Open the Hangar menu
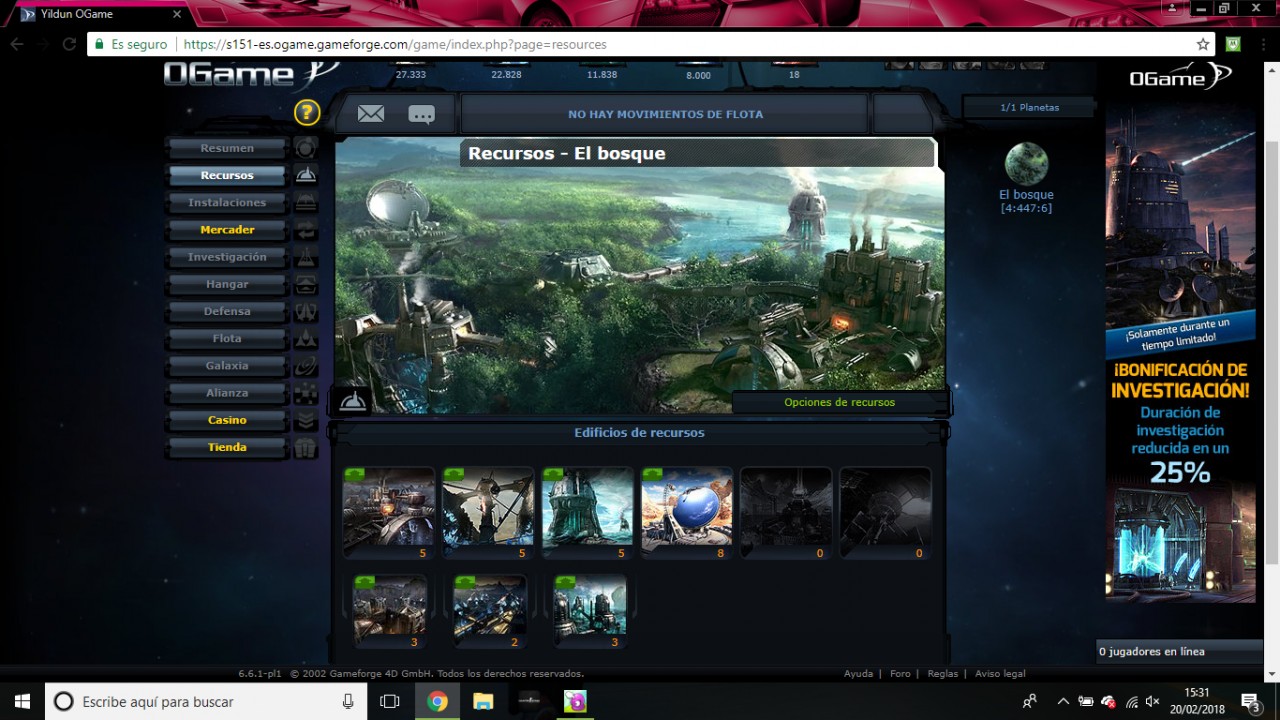 point(227,284)
